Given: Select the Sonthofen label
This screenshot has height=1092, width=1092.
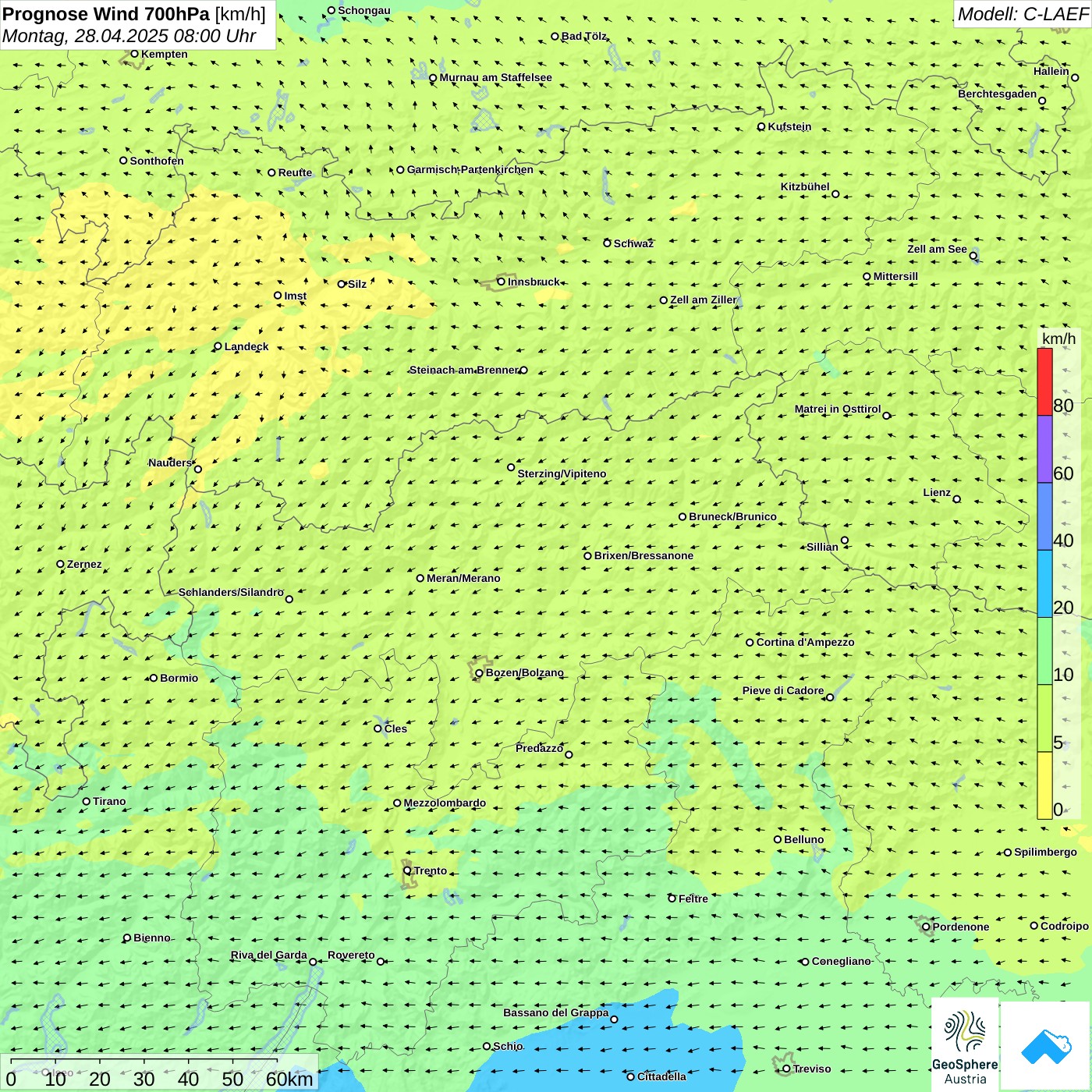Looking at the screenshot, I should pyautogui.click(x=157, y=161).
